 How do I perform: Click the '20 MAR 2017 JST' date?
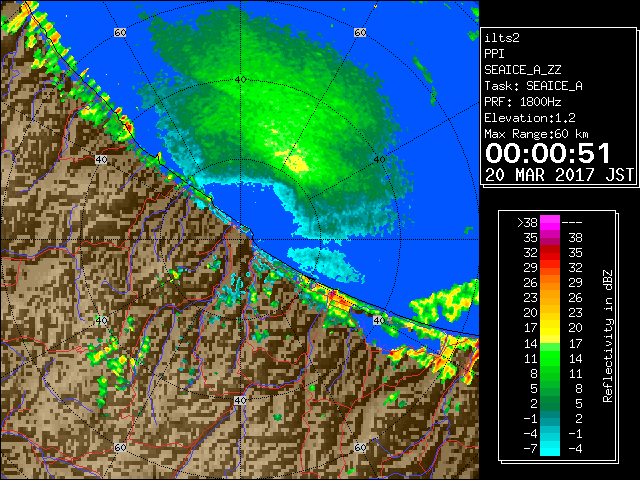pos(559,175)
